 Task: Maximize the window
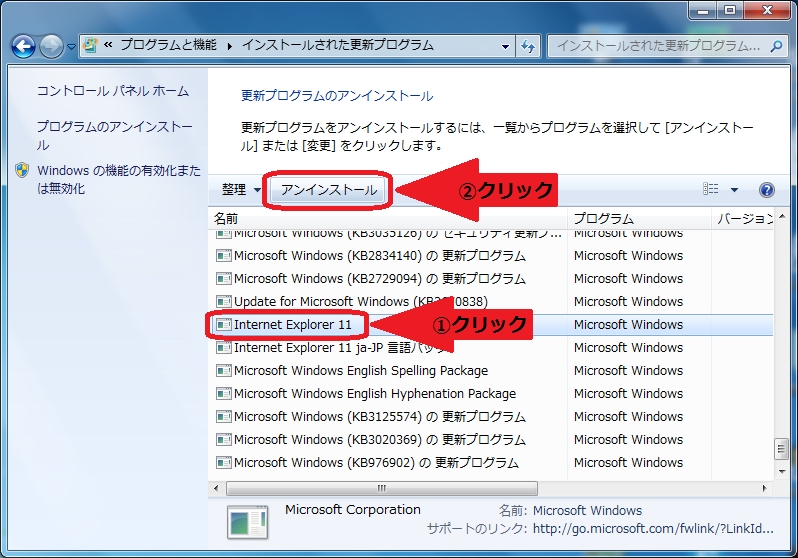(730, 10)
